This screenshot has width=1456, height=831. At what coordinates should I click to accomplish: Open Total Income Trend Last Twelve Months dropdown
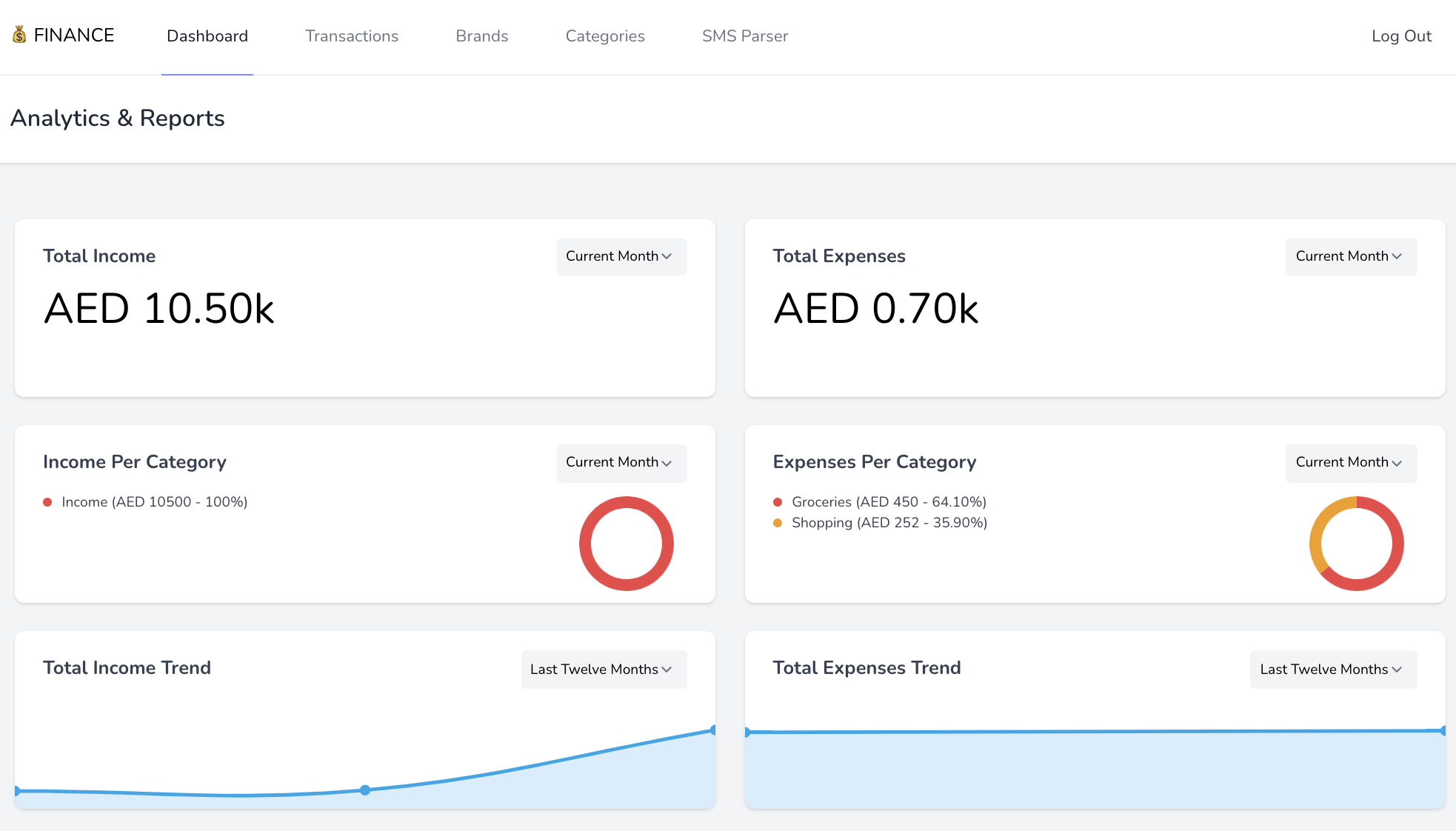click(x=603, y=670)
